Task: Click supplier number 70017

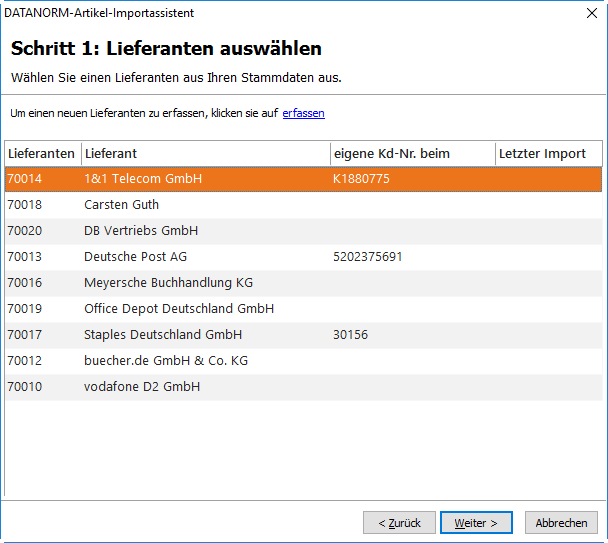Action: click(24, 335)
